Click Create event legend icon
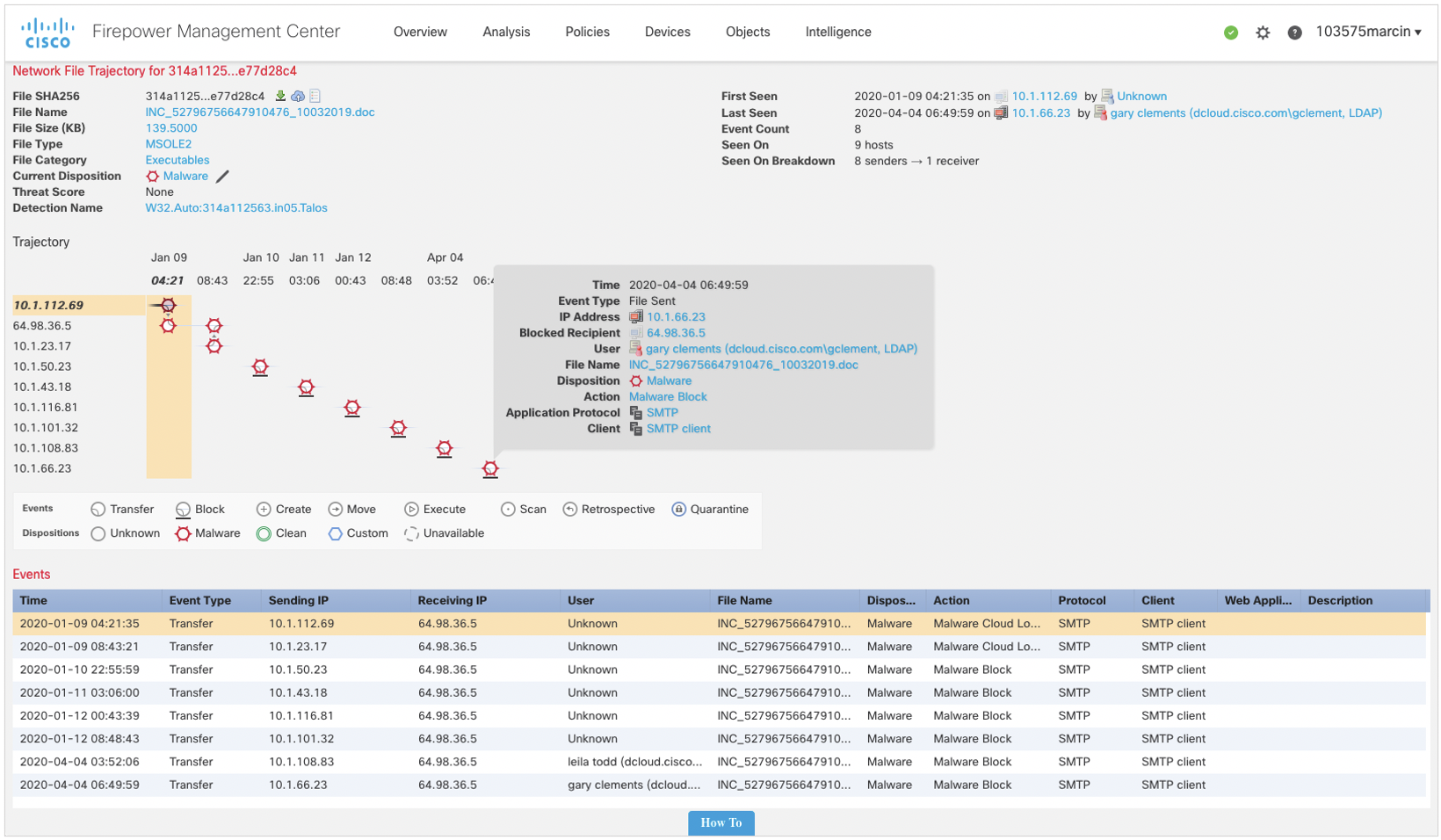 coord(264,510)
